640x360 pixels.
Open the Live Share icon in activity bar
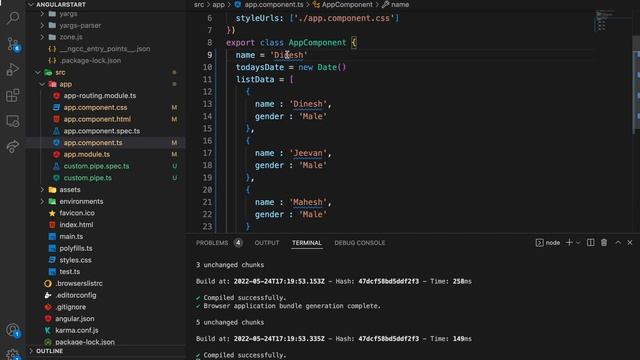pyautogui.click(x=13, y=146)
